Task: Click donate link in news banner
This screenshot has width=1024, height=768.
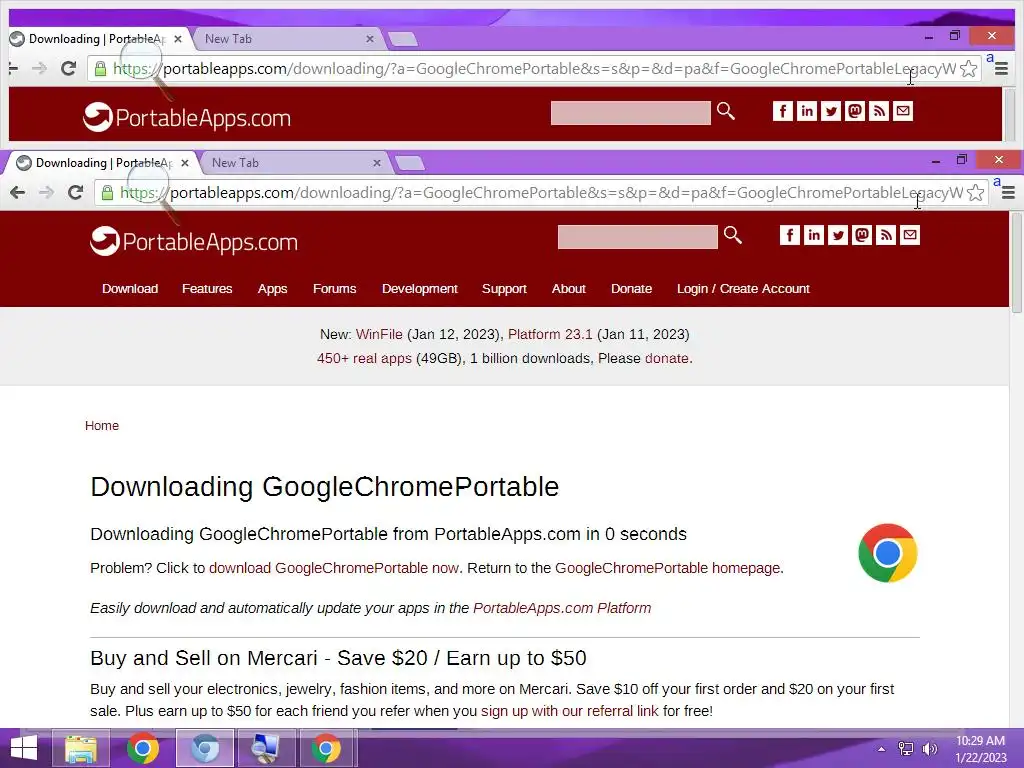Action: pos(667,359)
